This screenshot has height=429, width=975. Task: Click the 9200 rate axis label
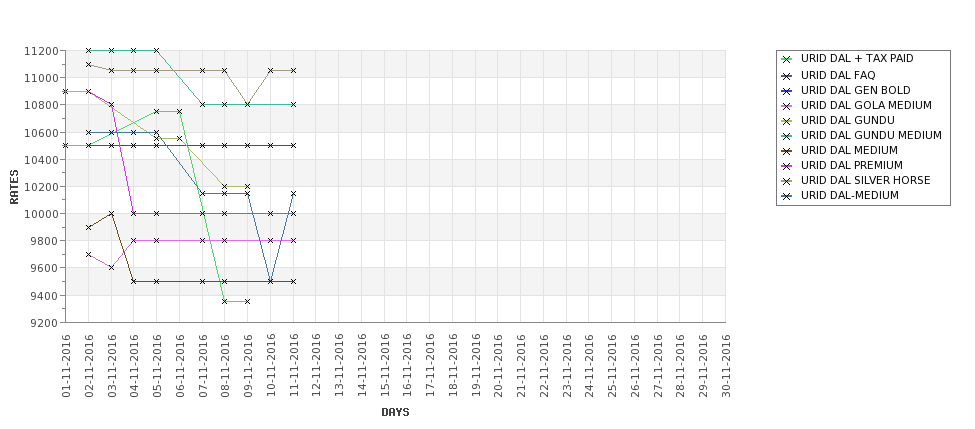(x=45, y=323)
